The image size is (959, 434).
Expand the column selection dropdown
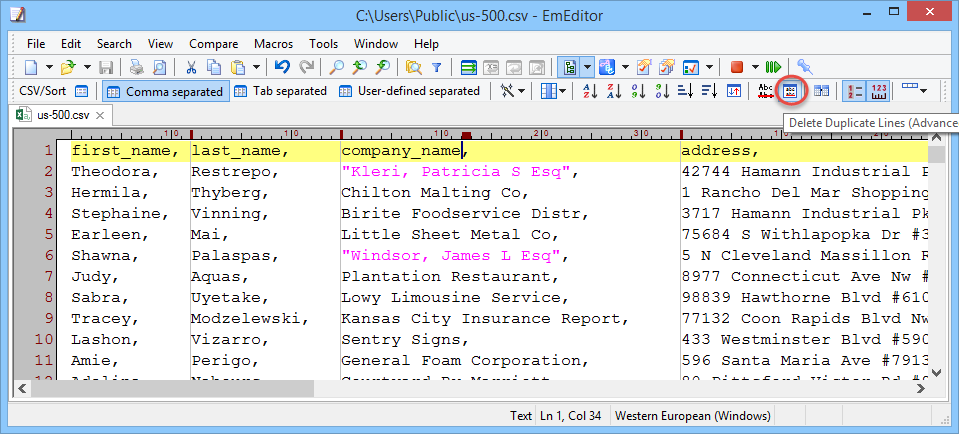coord(561,91)
